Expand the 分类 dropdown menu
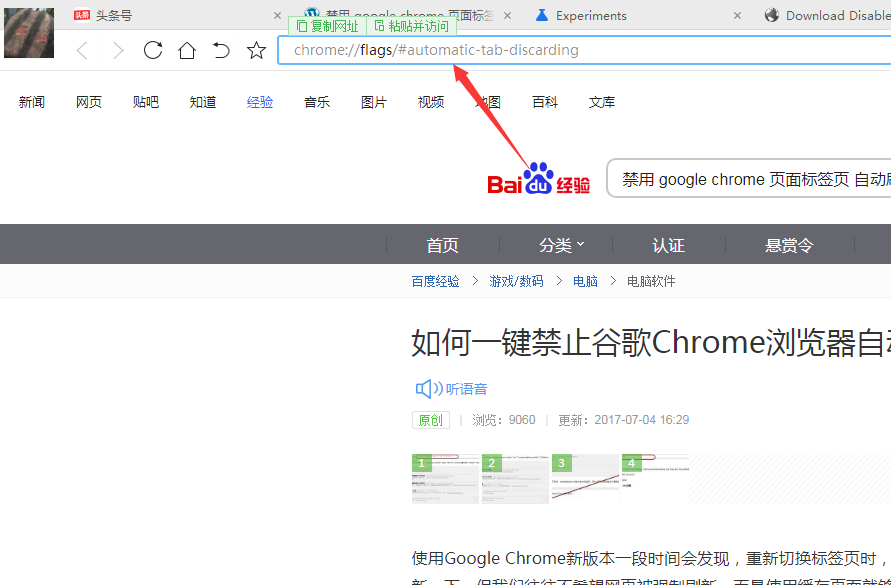Viewport: 891px width, 585px height. point(562,245)
